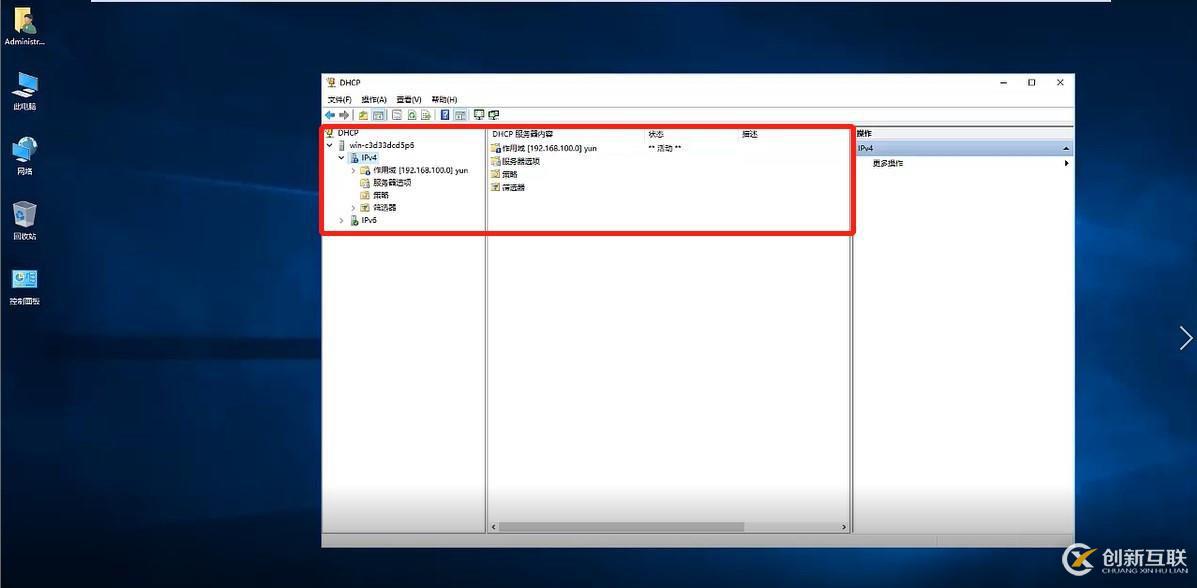The height and width of the screenshot is (588, 1197).
Task: Maximize the DHCP window
Action: (x=1031, y=82)
